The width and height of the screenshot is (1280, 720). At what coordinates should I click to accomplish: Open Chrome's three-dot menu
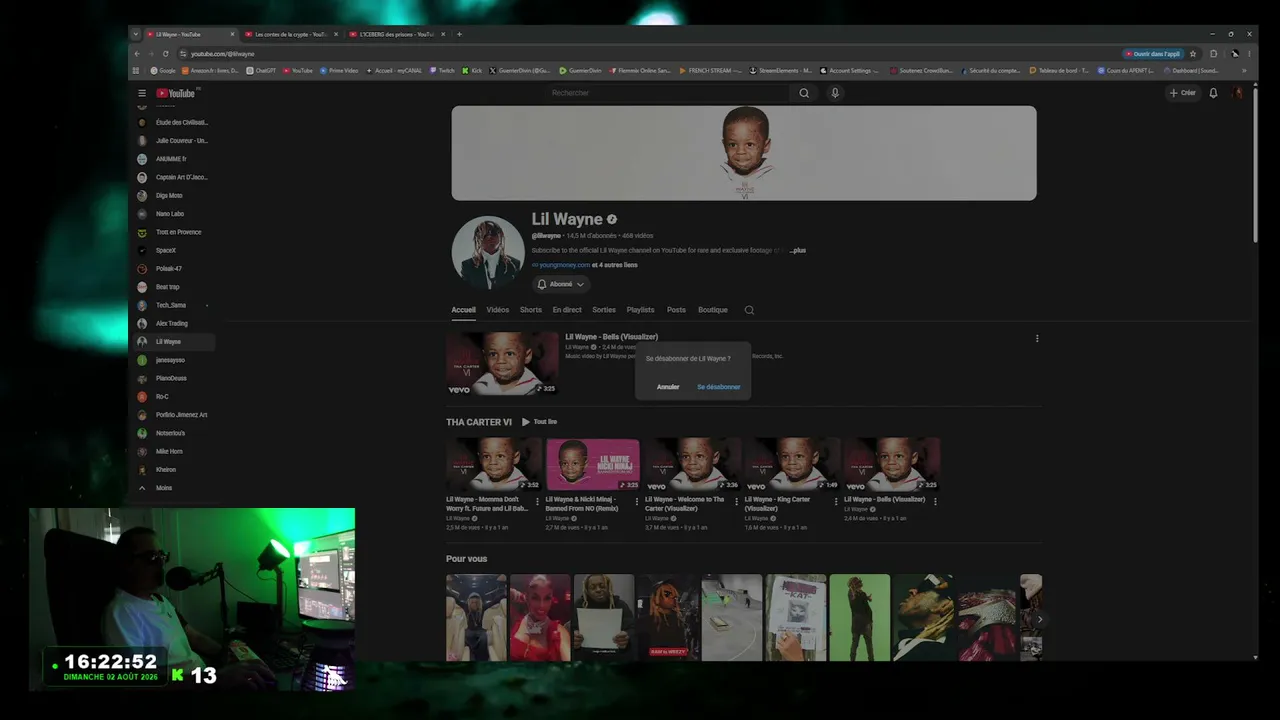click(1249, 54)
